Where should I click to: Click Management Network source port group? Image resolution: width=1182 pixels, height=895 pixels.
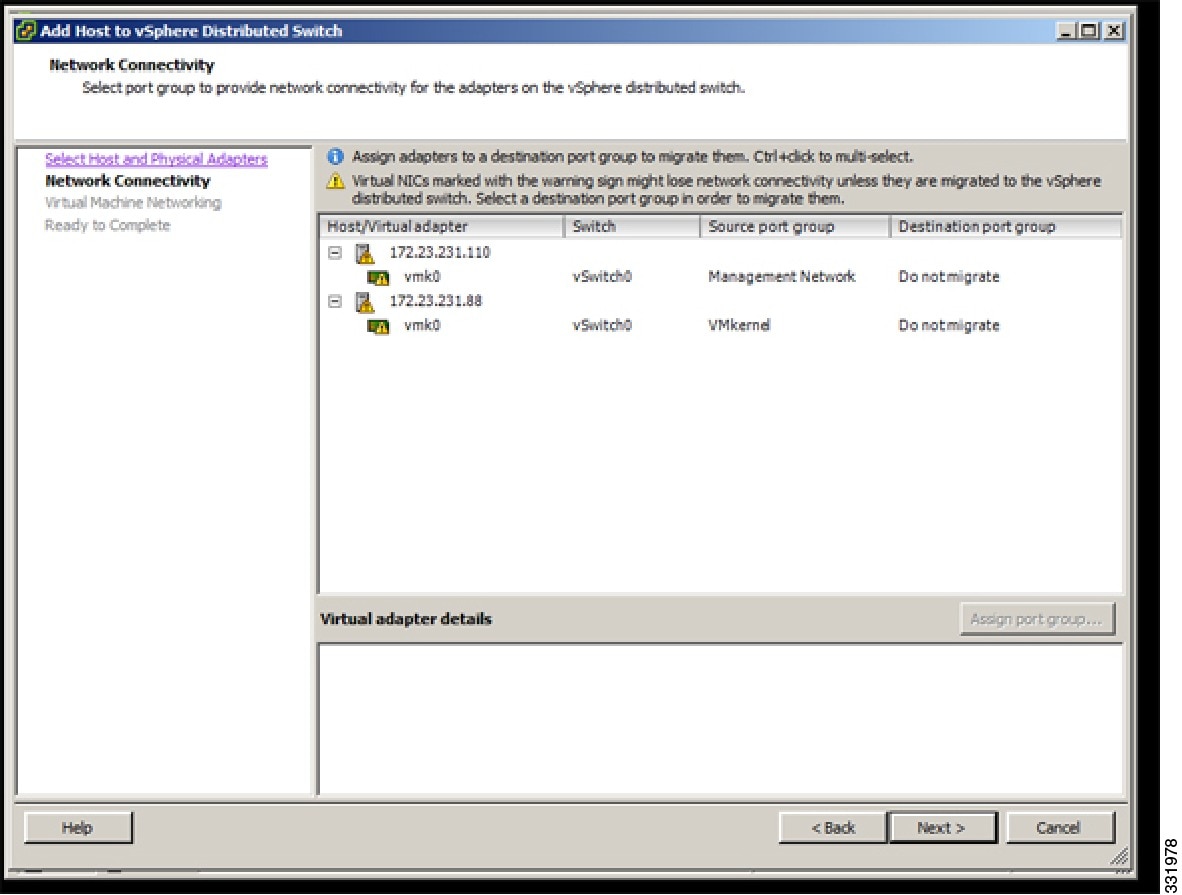coord(782,277)
